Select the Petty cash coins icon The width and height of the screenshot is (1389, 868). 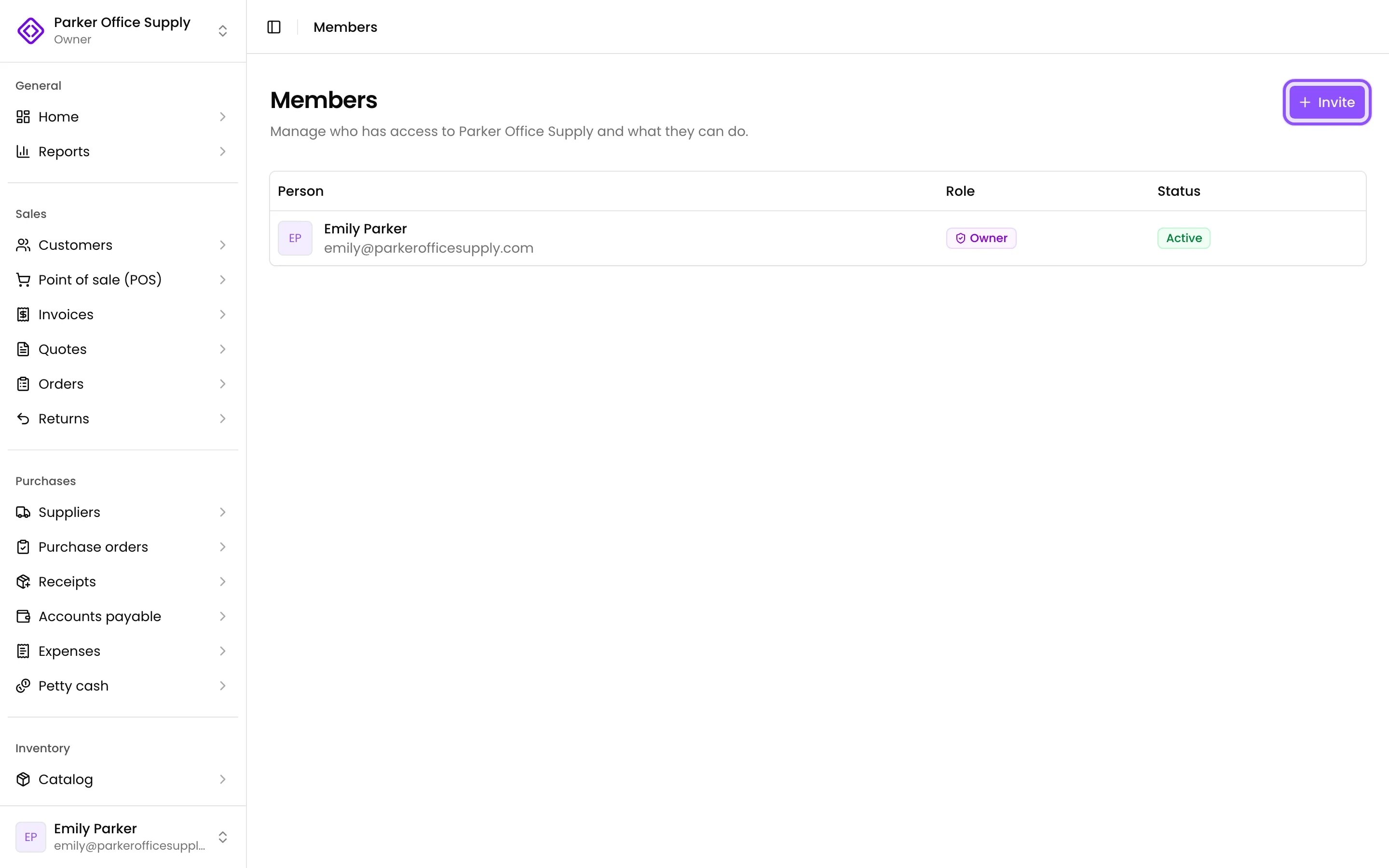point(23,686)
